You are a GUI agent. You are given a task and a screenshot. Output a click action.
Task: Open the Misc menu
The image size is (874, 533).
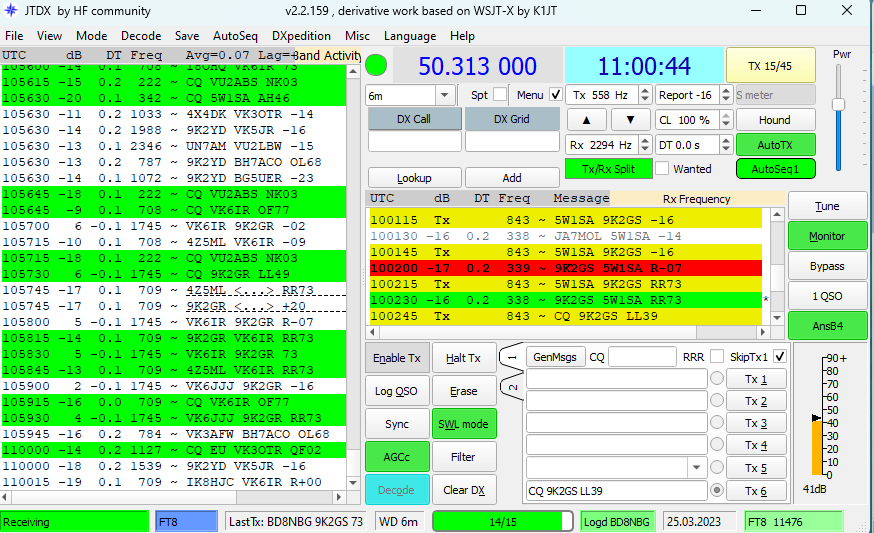357,36
